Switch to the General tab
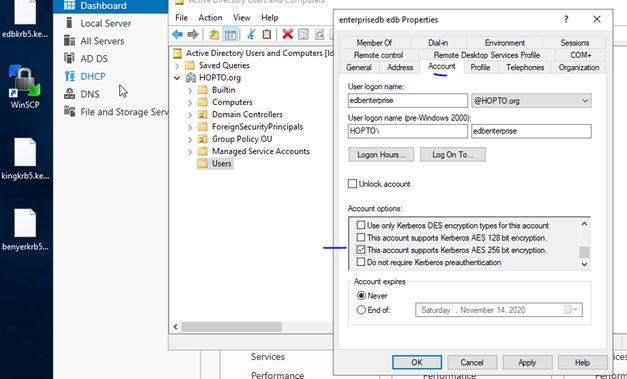This screenshot has height=379, width=627. [359, 68]
